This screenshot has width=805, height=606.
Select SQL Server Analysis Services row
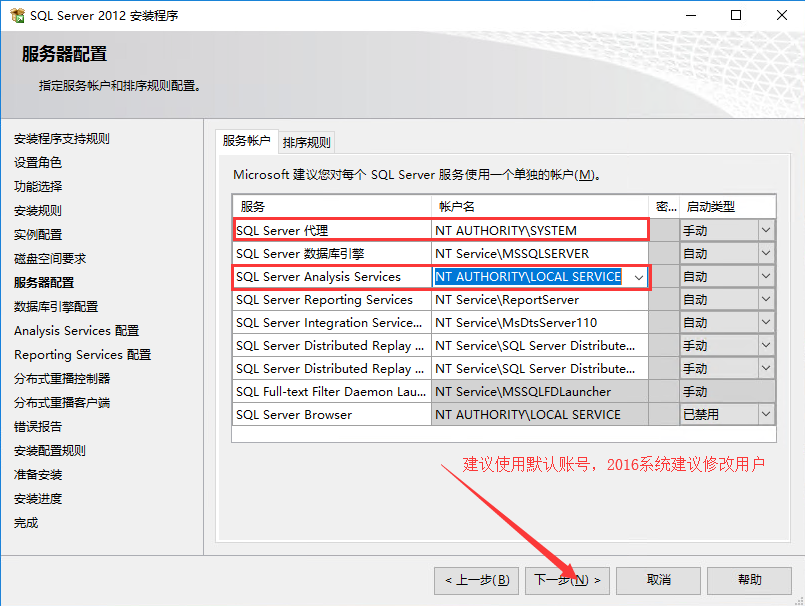(332, 277)
